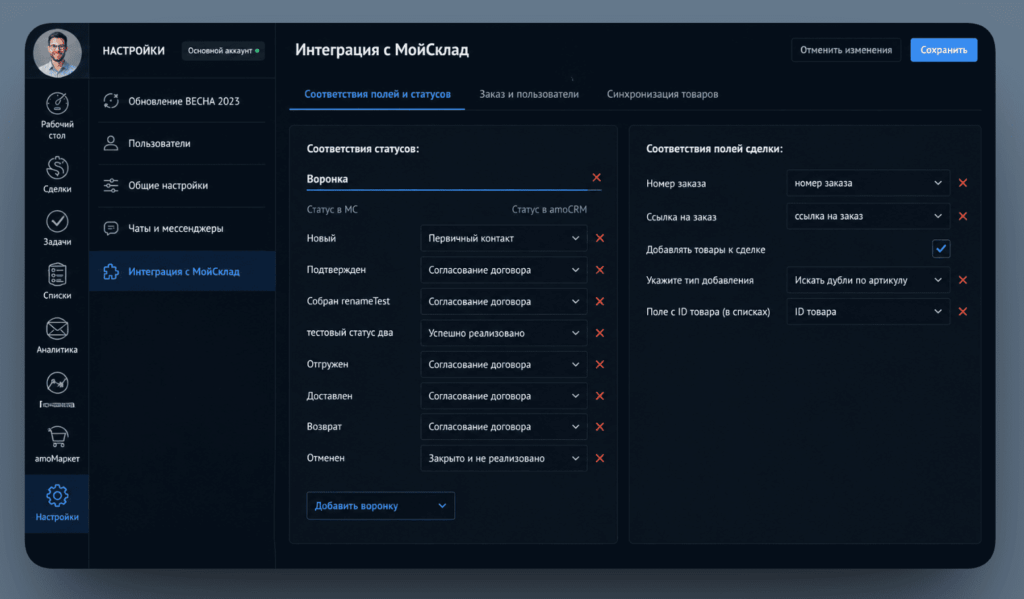Click the Обновление ВЕСНА 2023 refresh icon
Screen dimensions: 1024x599
[111, 101]
